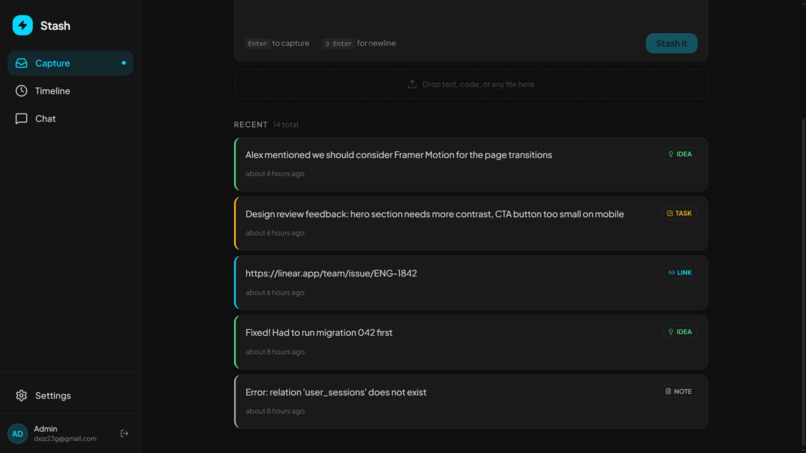Click the Enter key hint 'to capture'
The width and height of the screenshot is (806, 453).
[x=278, y=43]
